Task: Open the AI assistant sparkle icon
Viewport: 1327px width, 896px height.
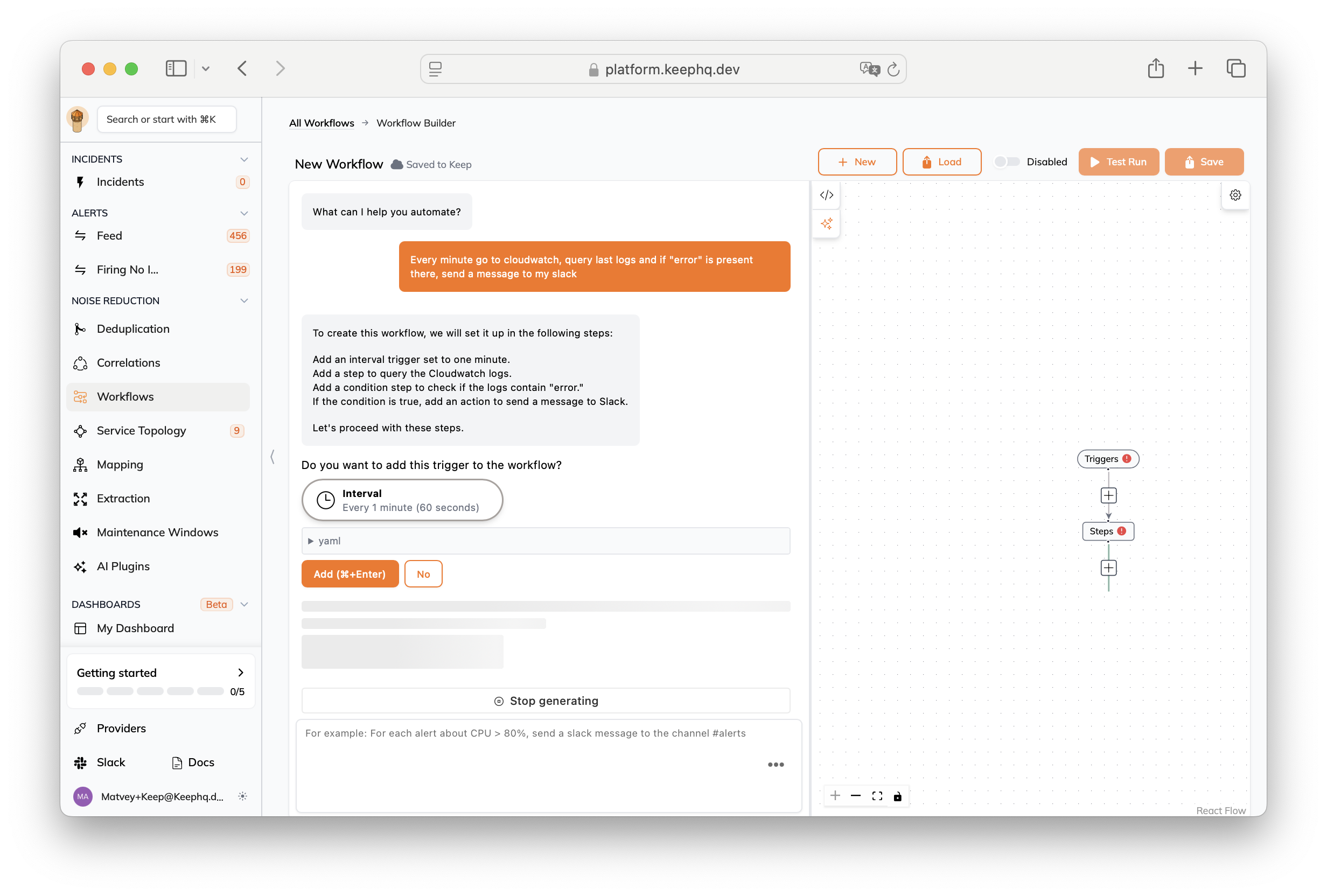Action: [826, 223]
